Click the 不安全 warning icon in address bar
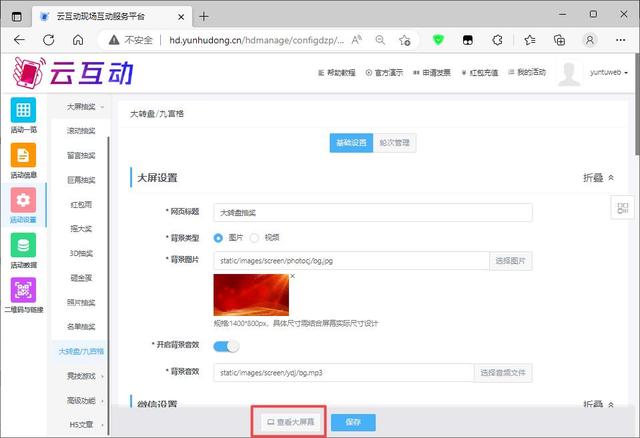The width and height of the screenshot is (640, 438). [114, 40]
